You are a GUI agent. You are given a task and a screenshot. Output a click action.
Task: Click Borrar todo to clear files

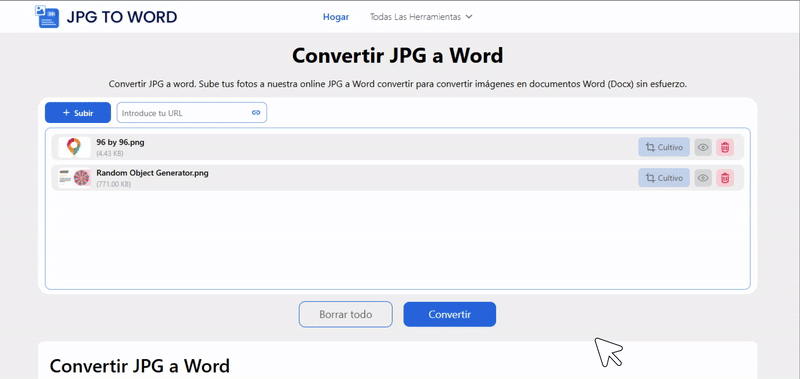pyautogui.click(x=345, y=314)
